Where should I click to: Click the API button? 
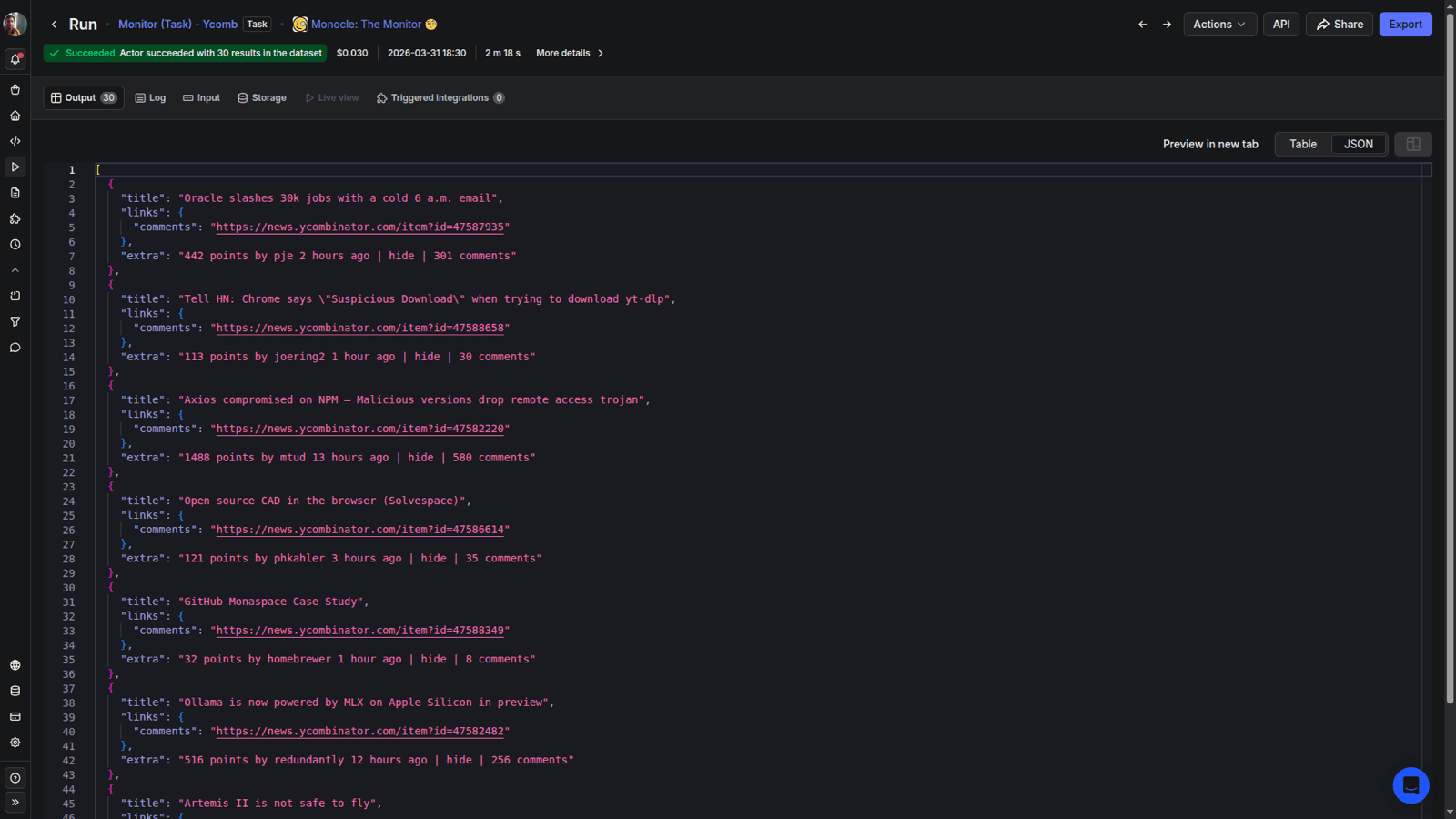tap(1281, 25)
